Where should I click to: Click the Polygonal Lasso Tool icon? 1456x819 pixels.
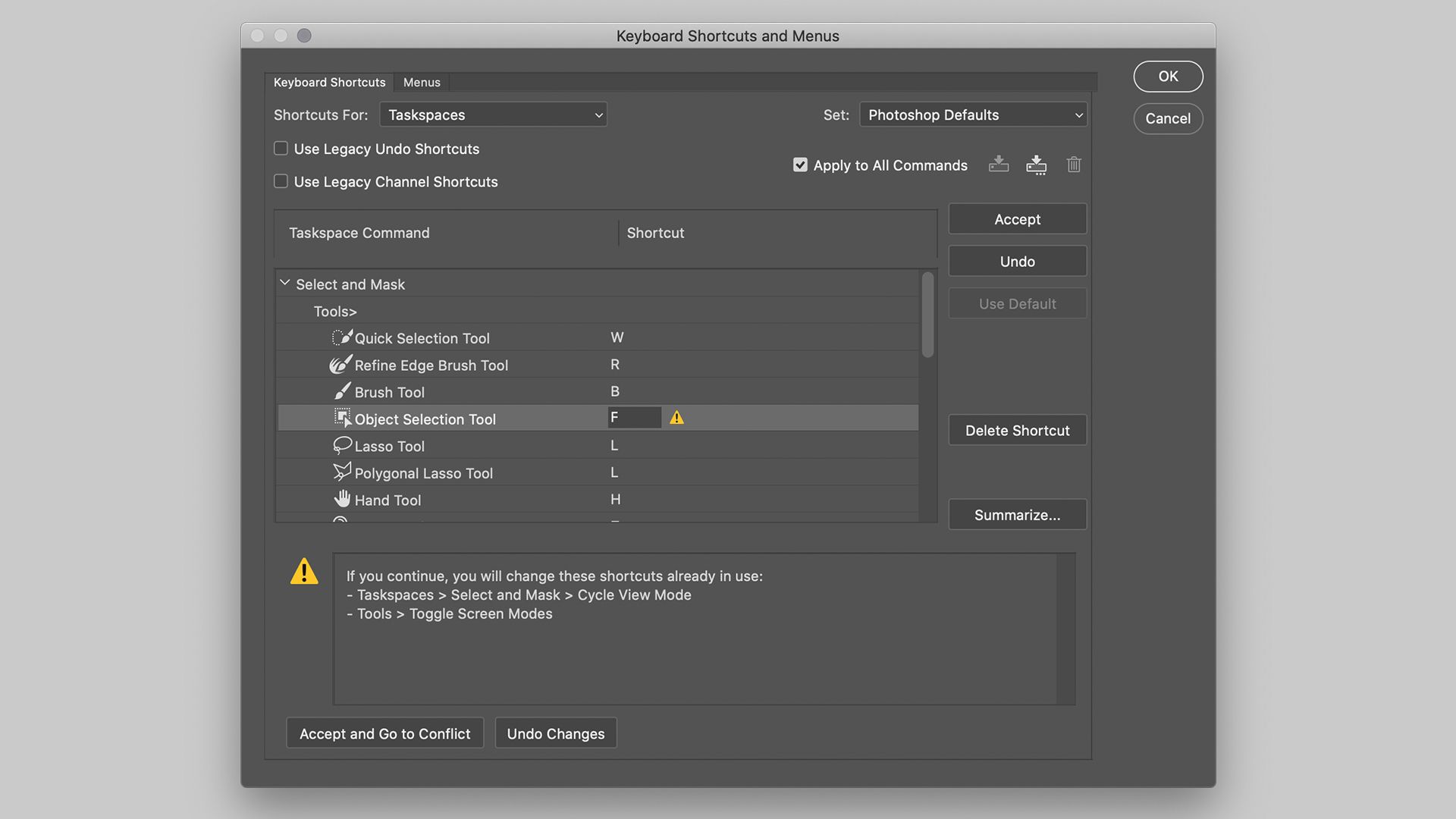click(342, 472)
